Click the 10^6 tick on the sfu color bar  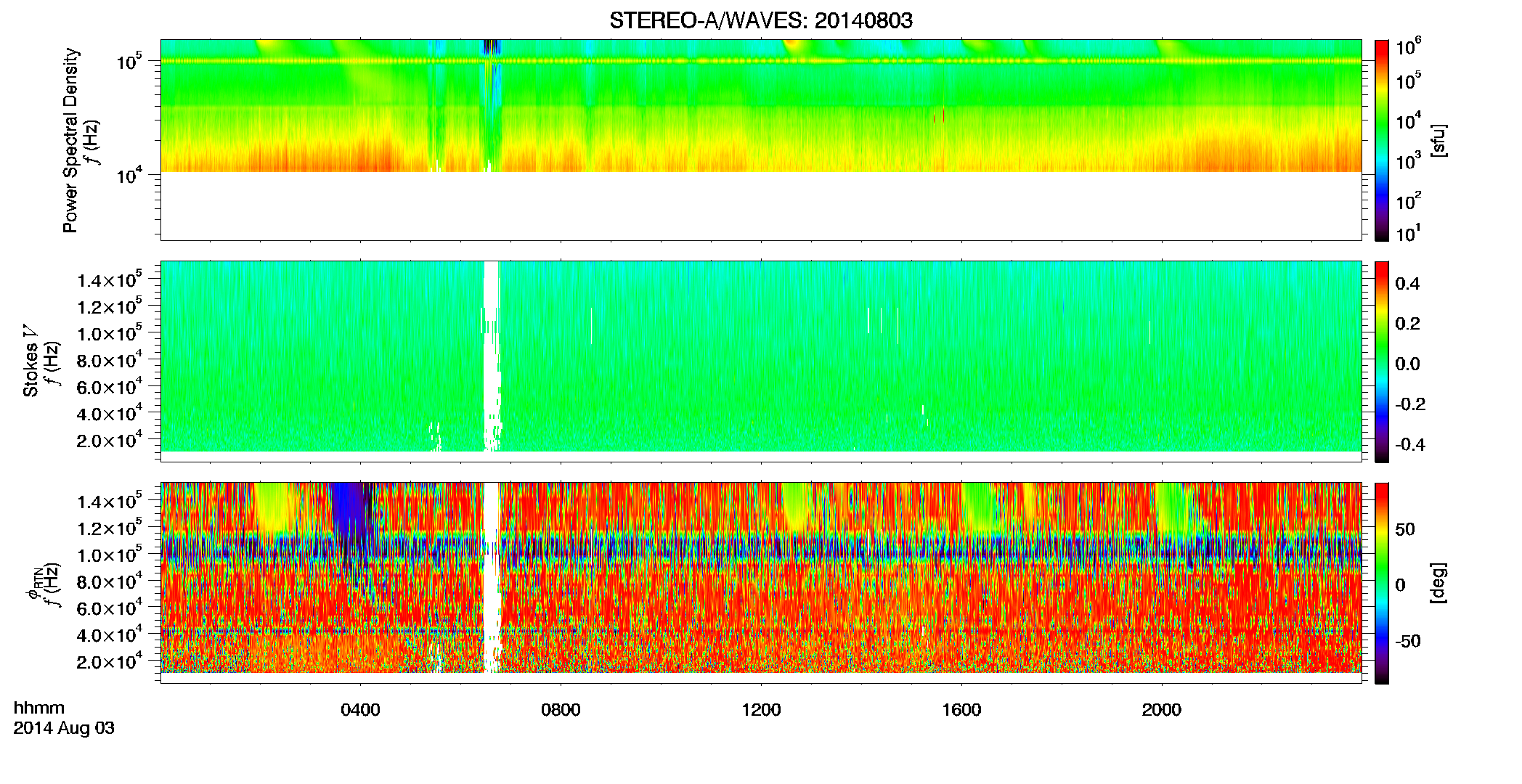tap(1408, 47)
